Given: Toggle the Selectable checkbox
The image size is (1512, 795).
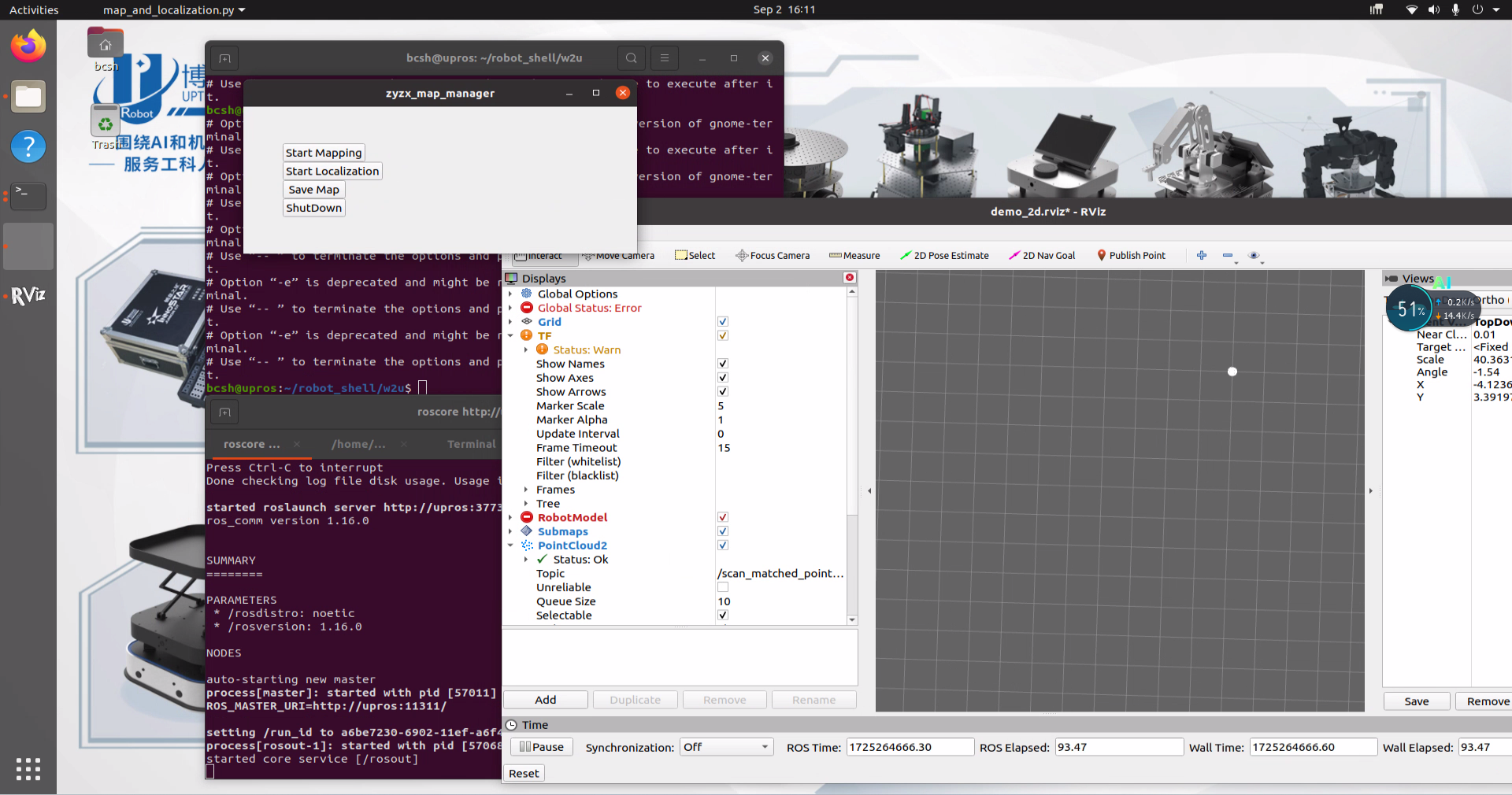Looking at the screenshot, I should [x=723, y=616].
